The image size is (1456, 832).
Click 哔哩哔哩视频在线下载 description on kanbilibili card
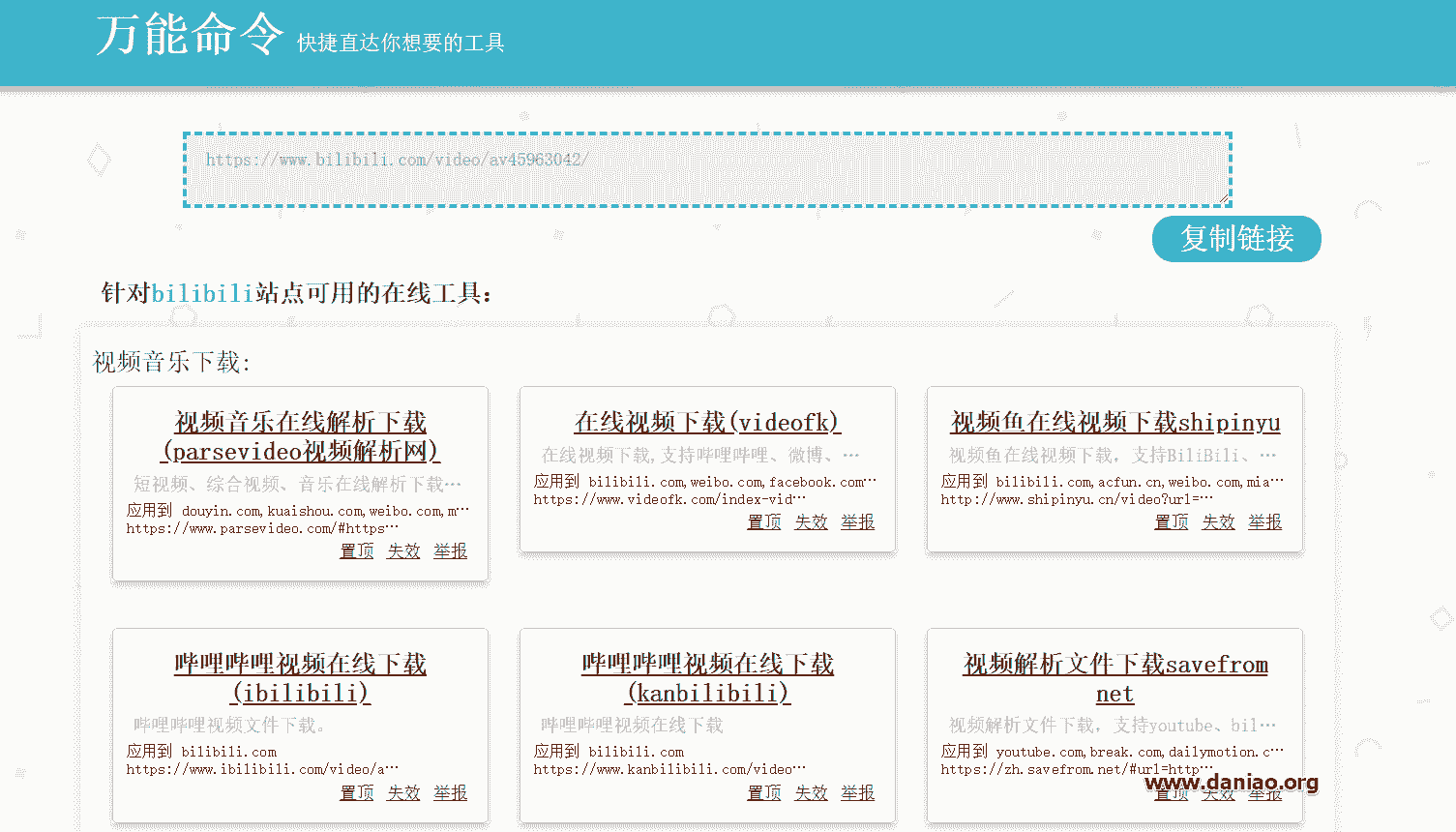coord(632,725)
